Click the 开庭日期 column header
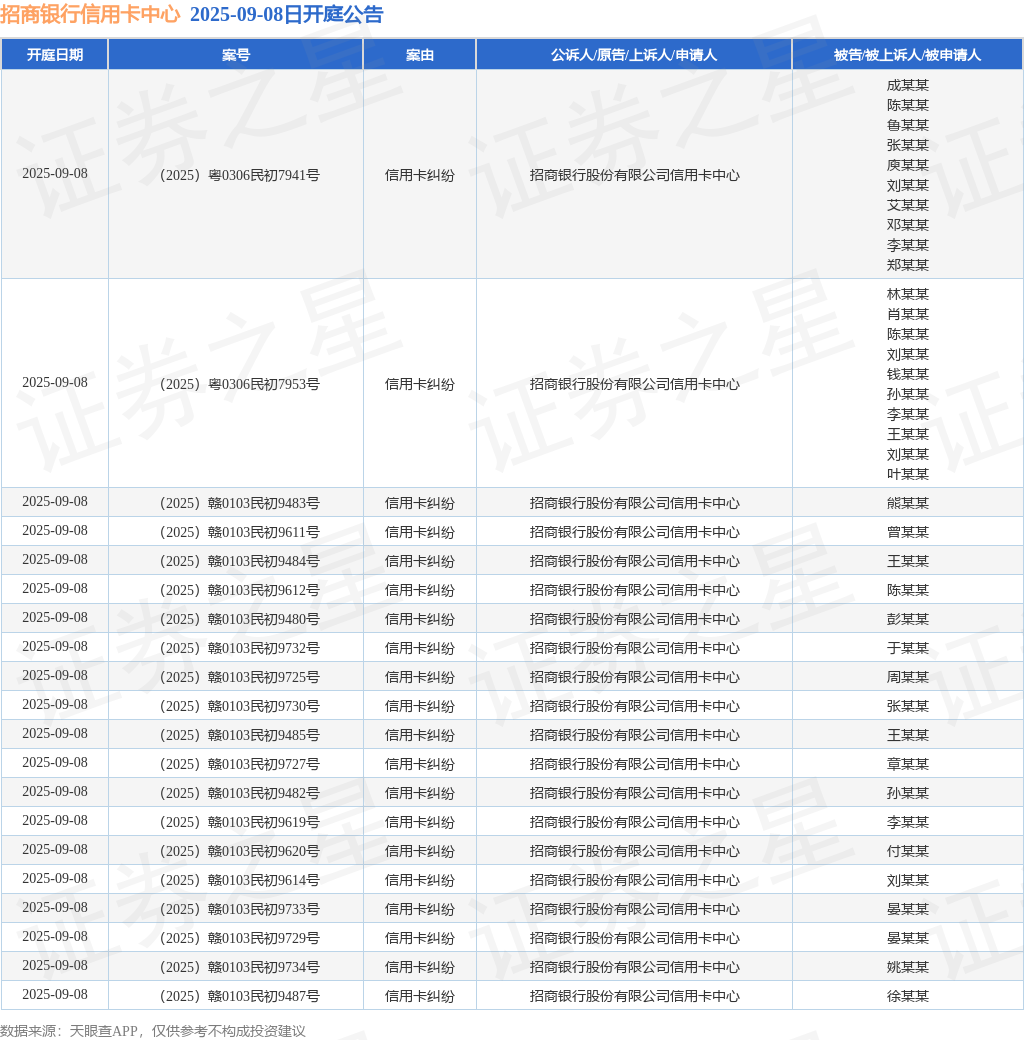 pyautogui.click(x=54, y=54)
